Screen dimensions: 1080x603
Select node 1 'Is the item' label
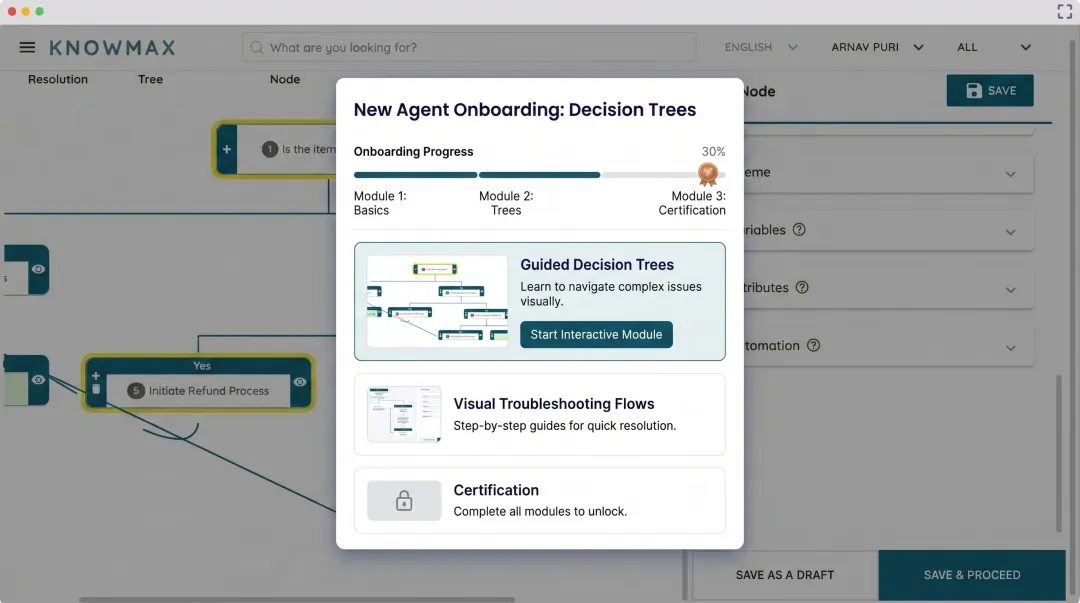coord(309,149)
